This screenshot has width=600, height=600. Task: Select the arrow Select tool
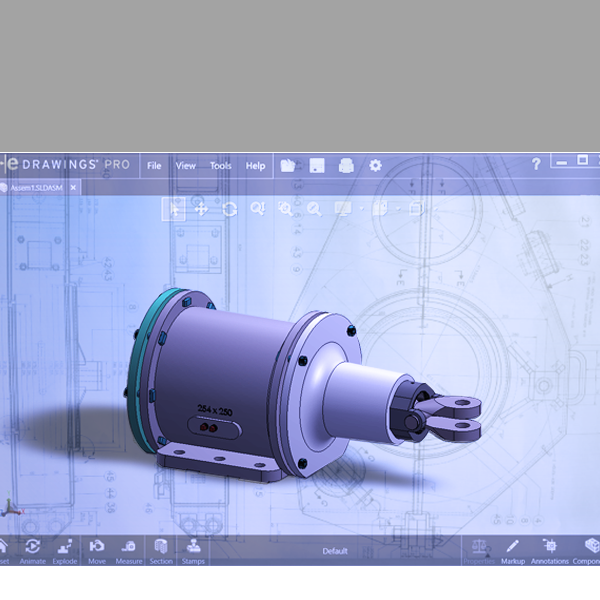(175, 208)
